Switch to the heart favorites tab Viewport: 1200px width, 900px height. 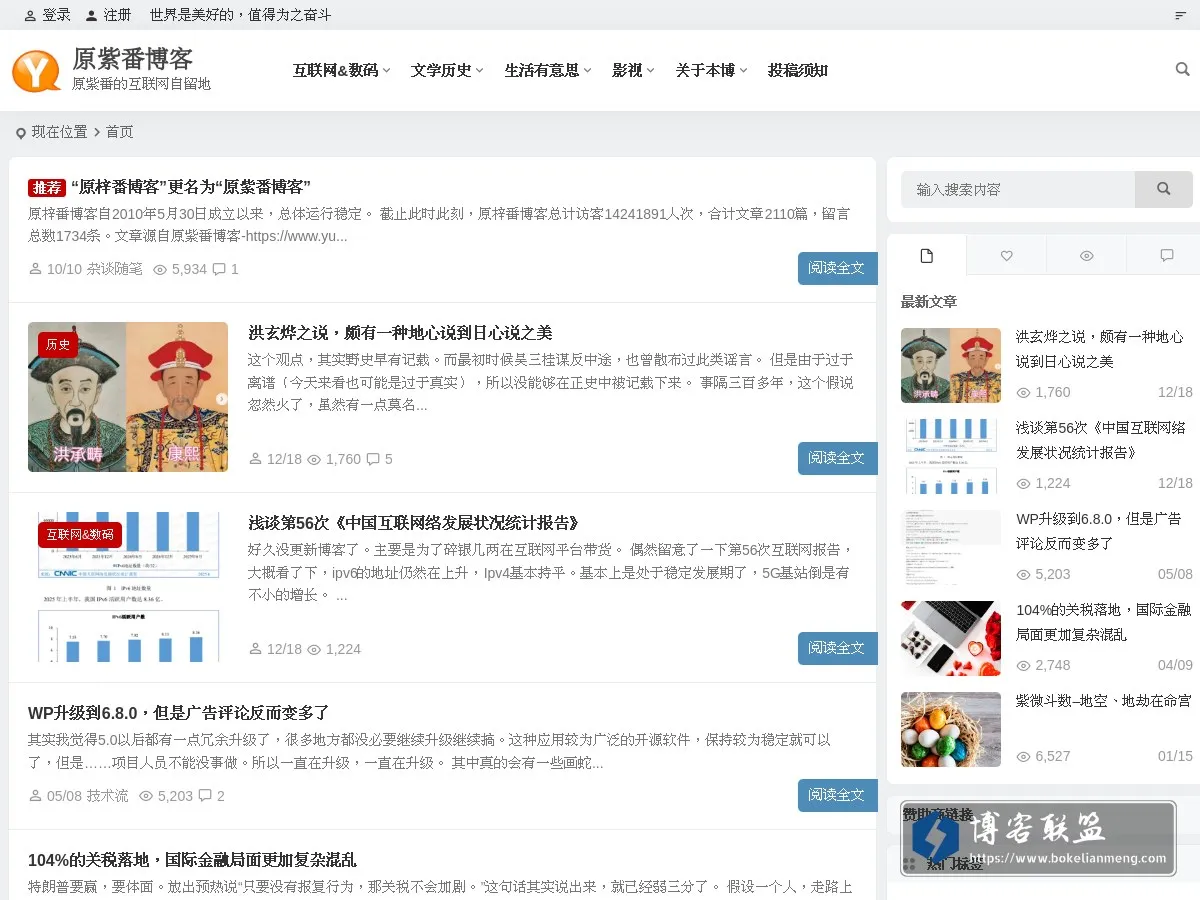click(x=1007, y=256)
